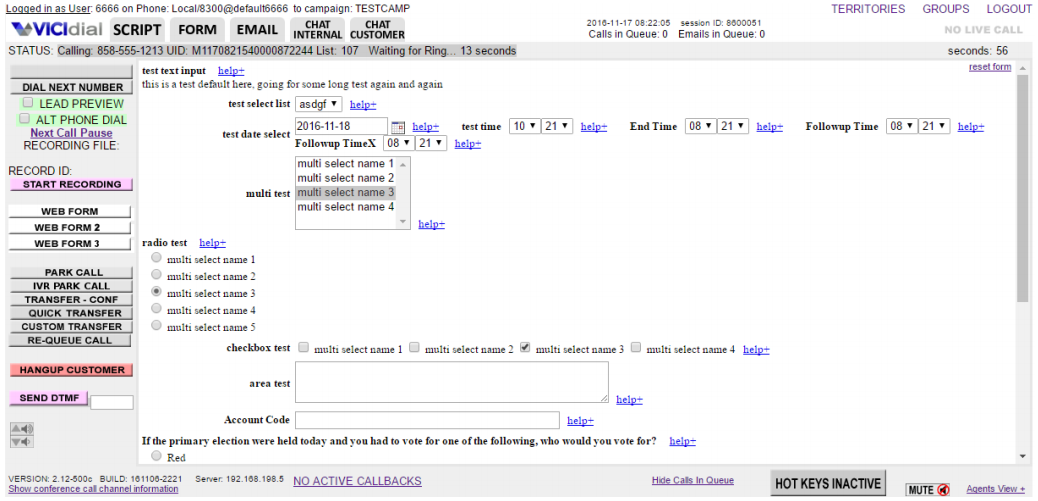Click the scrollbar down arrow in form panel
1038x501 pixels.
(1022, 456)
